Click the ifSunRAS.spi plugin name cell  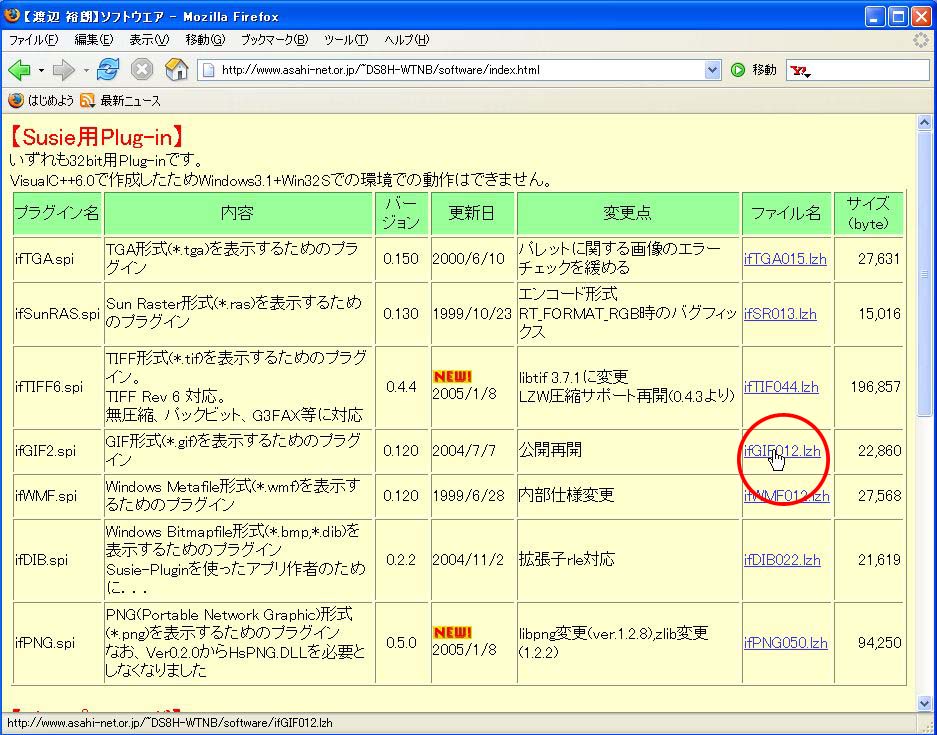tap(57, 314)
